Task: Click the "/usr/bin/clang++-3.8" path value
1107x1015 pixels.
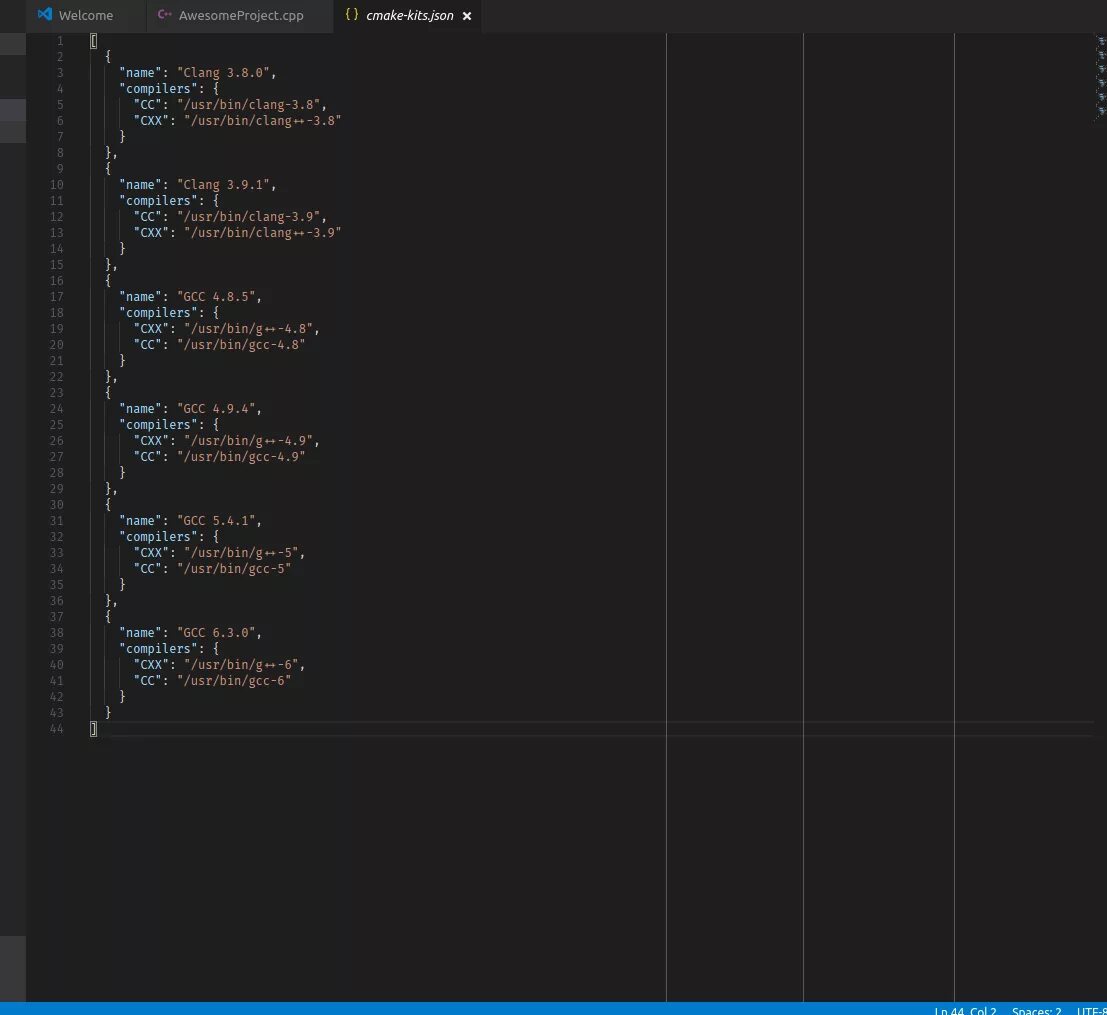Action: pyautogui.click(x=263, y=121)
